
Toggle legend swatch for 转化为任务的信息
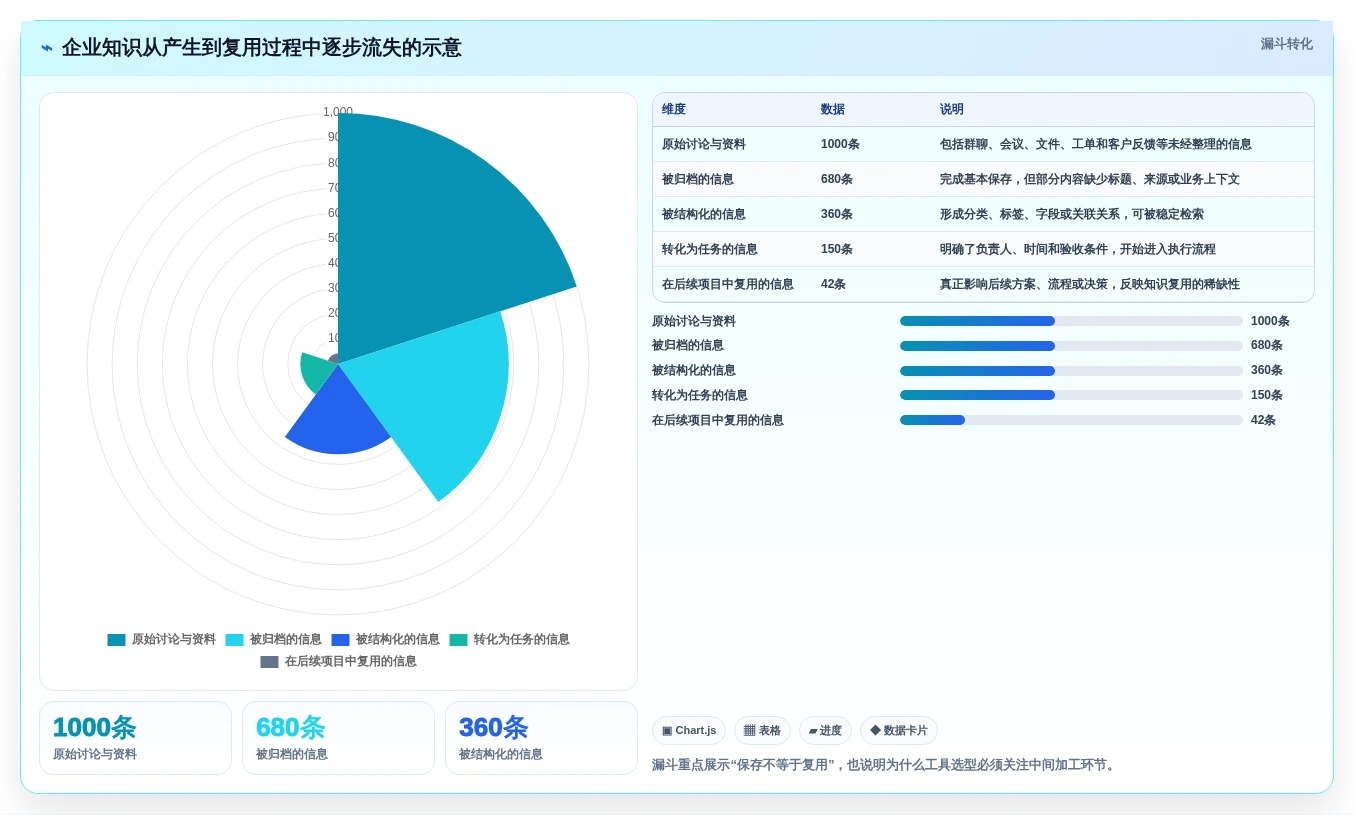click(x=459, y=640)
